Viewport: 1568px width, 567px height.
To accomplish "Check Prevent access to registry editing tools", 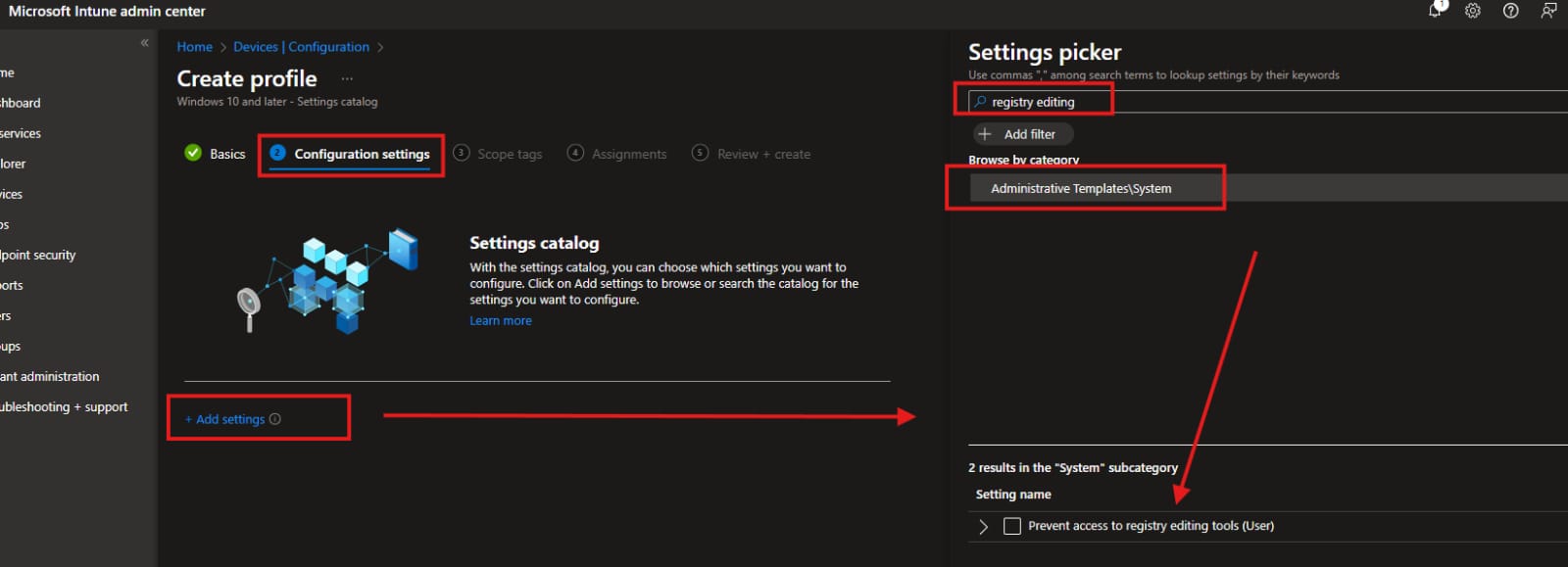I will point(1012,526).
